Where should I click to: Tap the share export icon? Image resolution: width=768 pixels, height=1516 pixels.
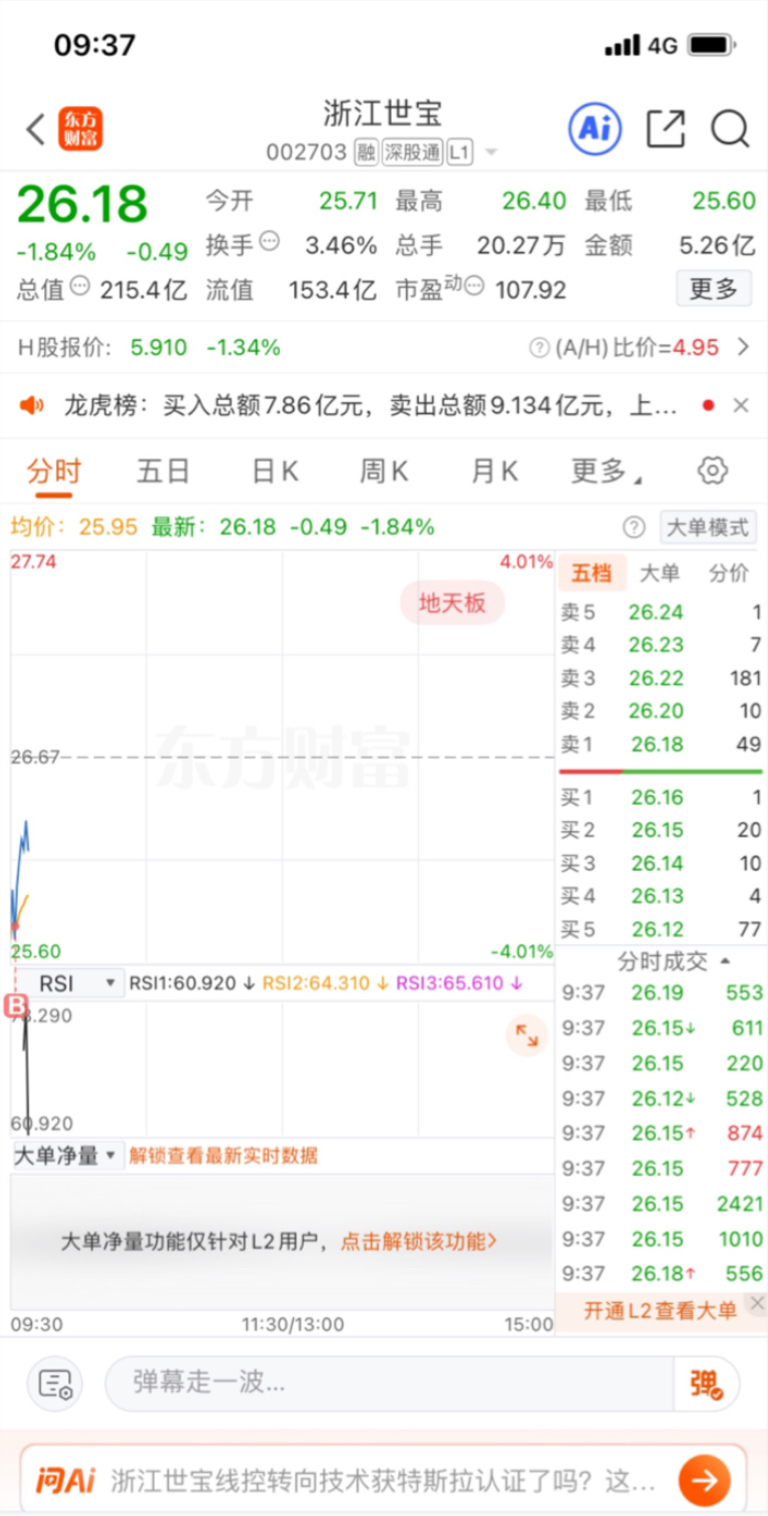[x=665, y=129]
